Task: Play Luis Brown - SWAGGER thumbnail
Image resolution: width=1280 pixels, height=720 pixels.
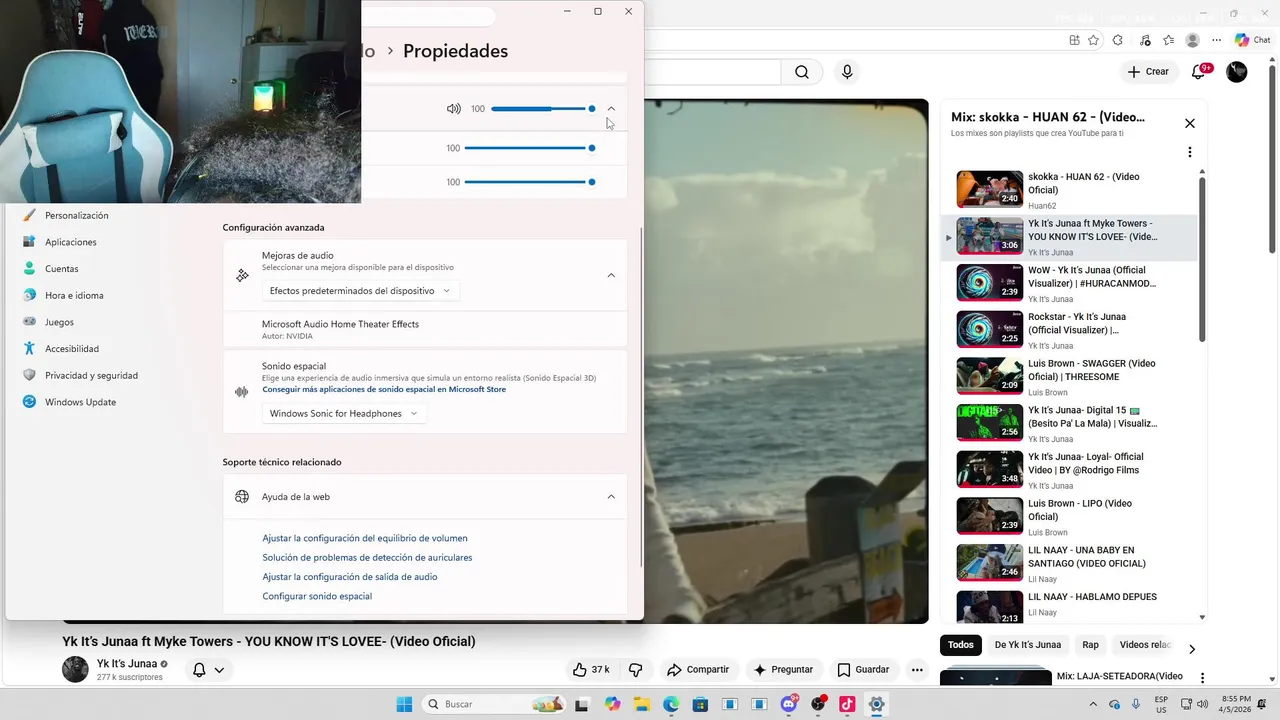Action: (x=990, y=376)
